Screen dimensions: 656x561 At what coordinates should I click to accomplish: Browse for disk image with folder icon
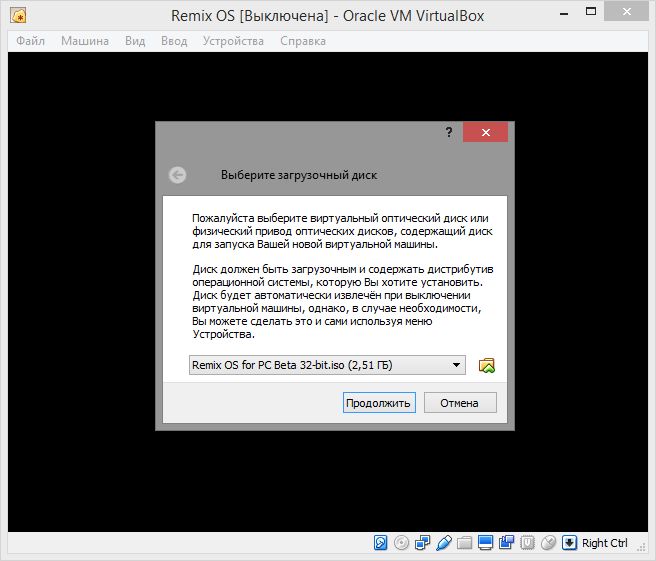(x=487, y=365)
